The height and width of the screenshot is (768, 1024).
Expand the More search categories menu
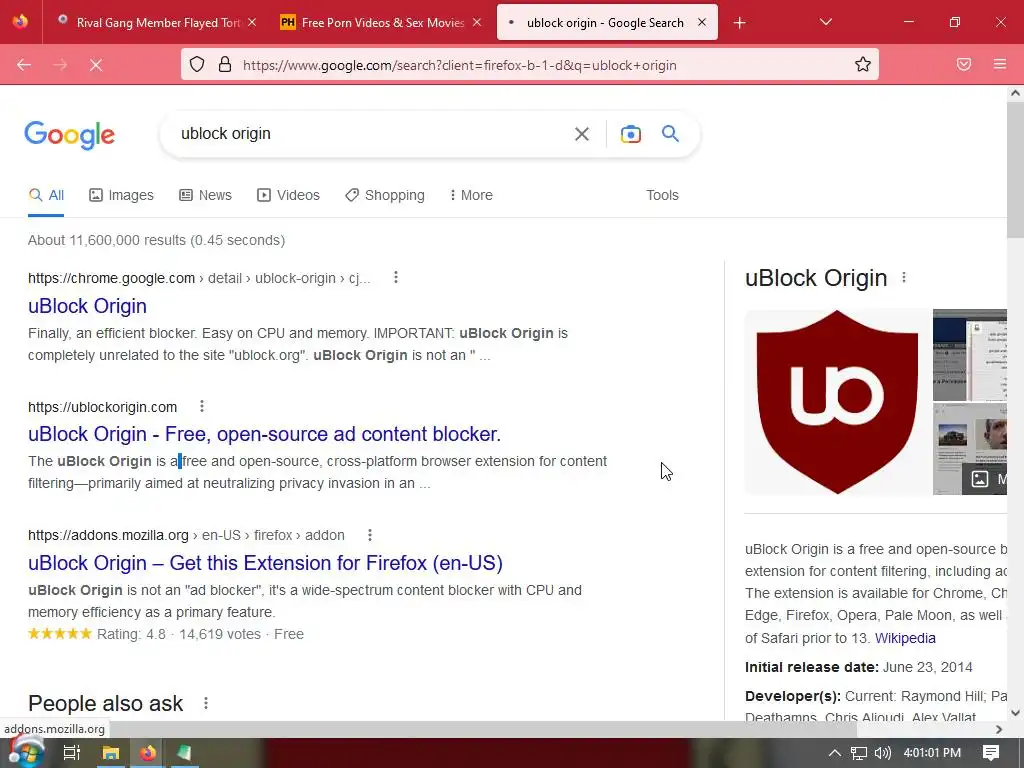pyautogui.click(x=472, y=195)
